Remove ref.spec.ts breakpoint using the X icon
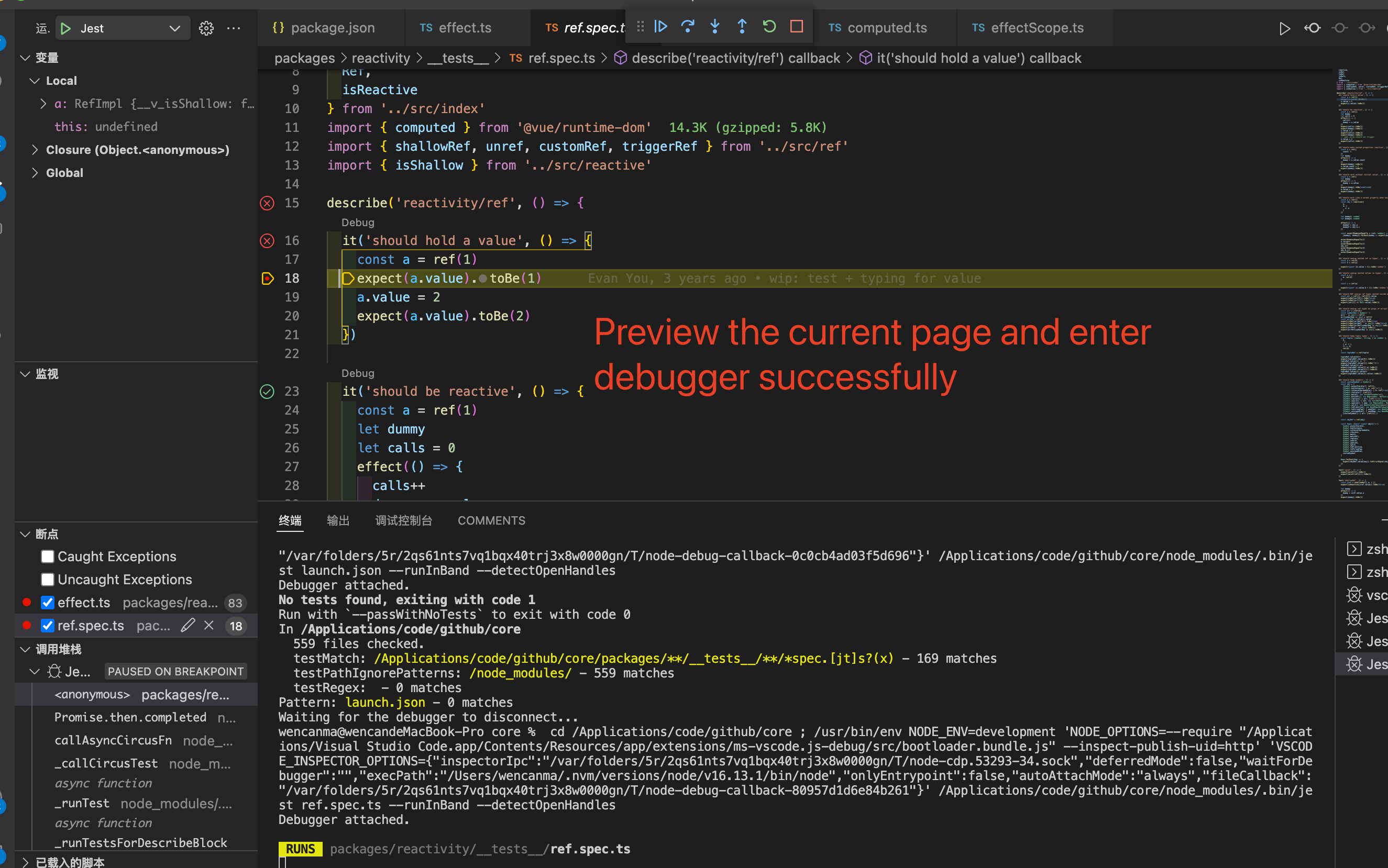1388x868 pixels. pyautogui.click(x=208, y=625)
